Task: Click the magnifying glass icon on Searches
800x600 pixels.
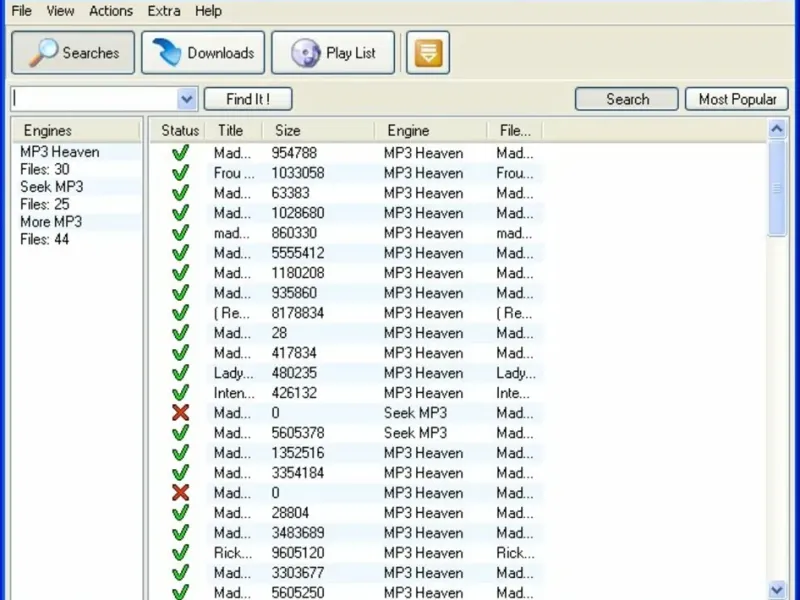Action: click(43, 53)
